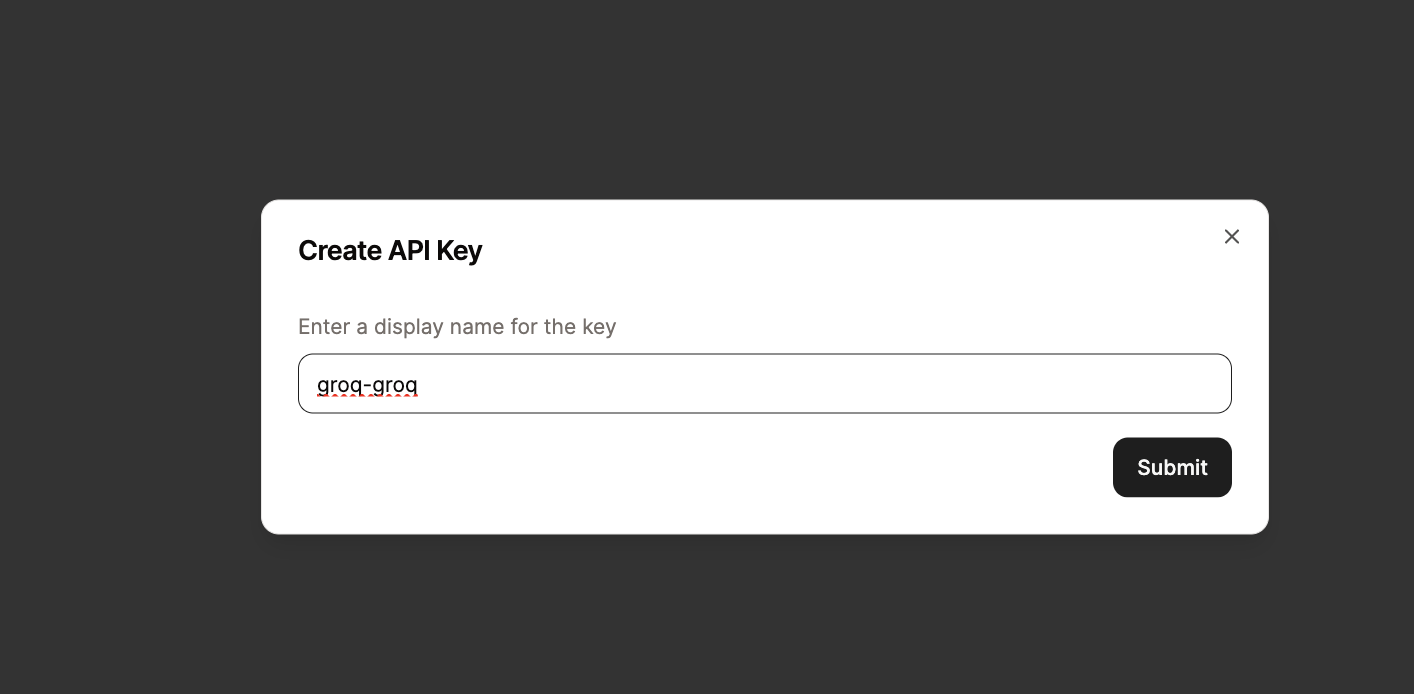Focus the display name input field
The height and width of the screenshot is (694, 1414).
coord(764,383)
